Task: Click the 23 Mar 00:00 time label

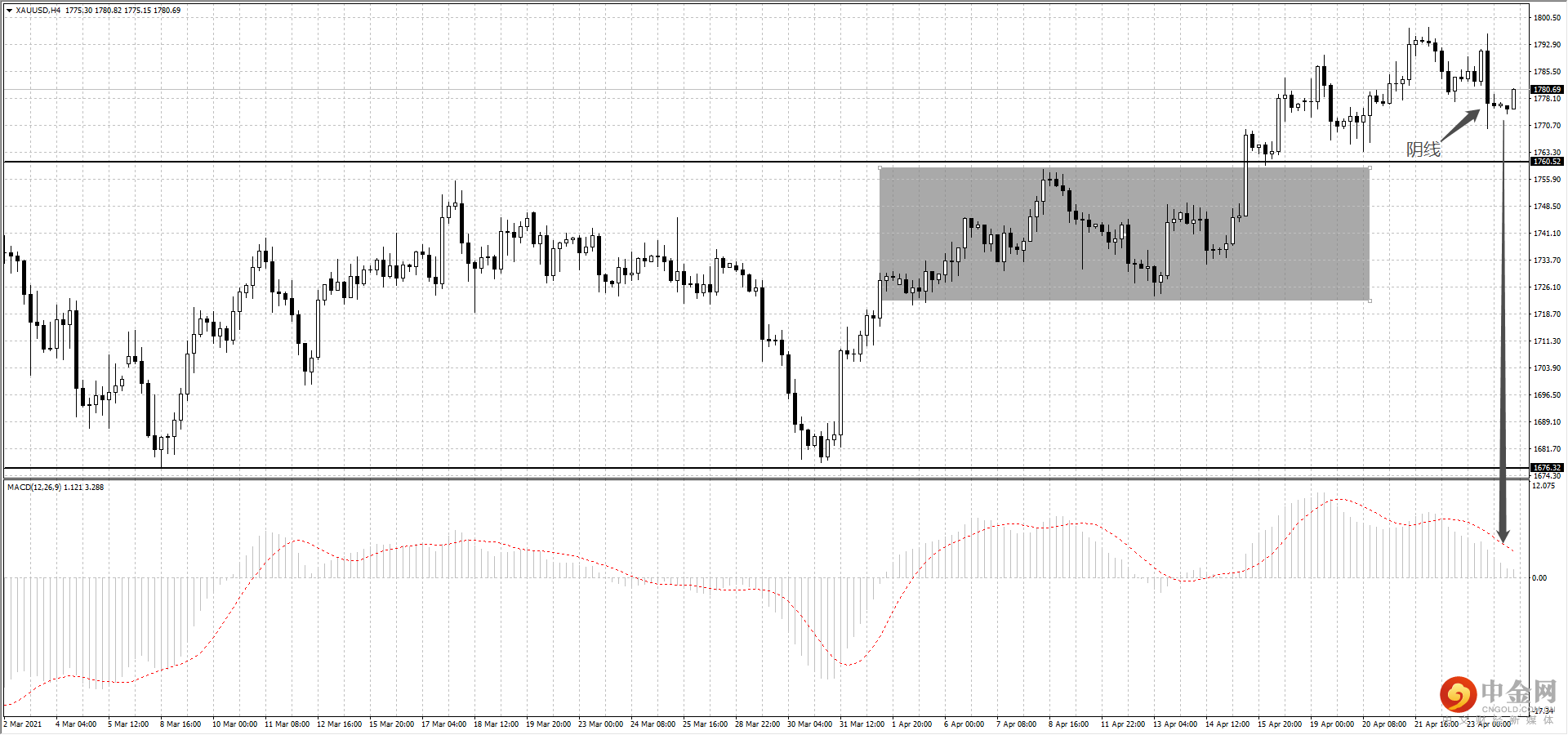Action: pyautogui.click(x=600, y=724)
